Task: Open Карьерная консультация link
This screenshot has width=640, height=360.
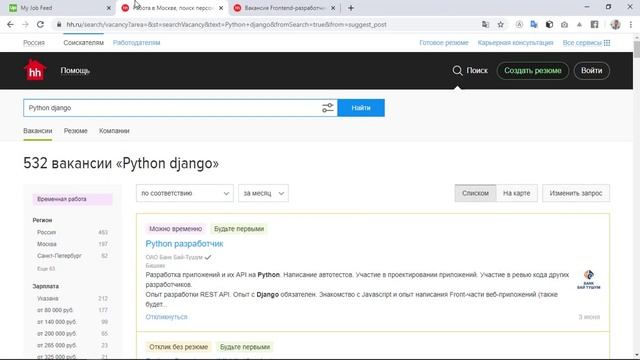Action: coord(516,43)
